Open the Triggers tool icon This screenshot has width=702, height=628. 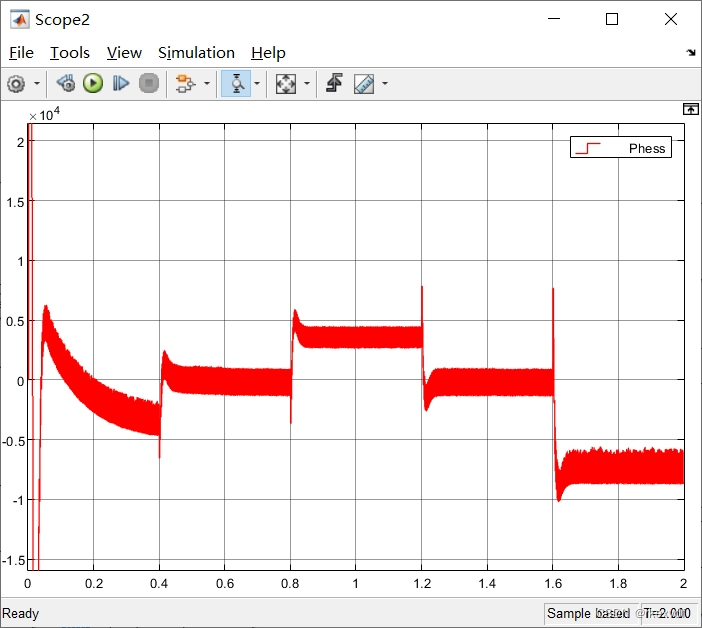334,83
